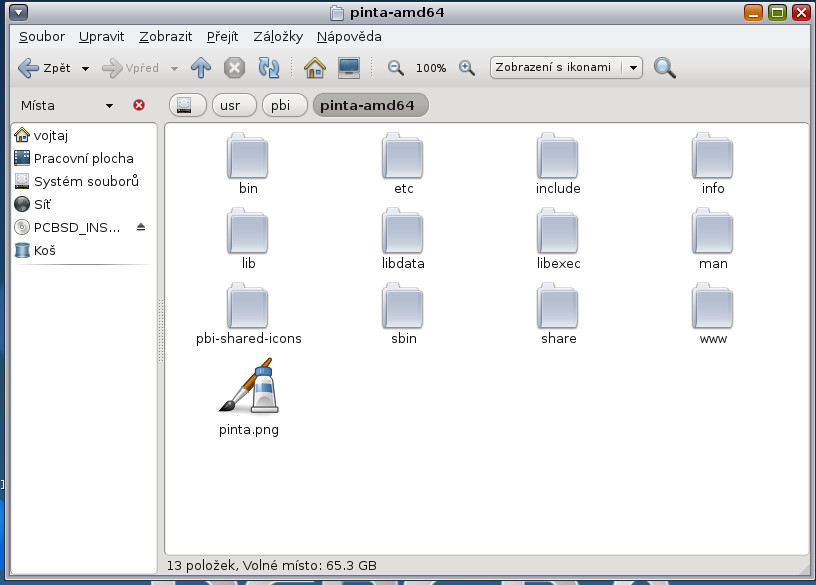Screen dimensions: 816x585
Task: Open the Computer icon in toolbar
Action: [x=348, y=68]
